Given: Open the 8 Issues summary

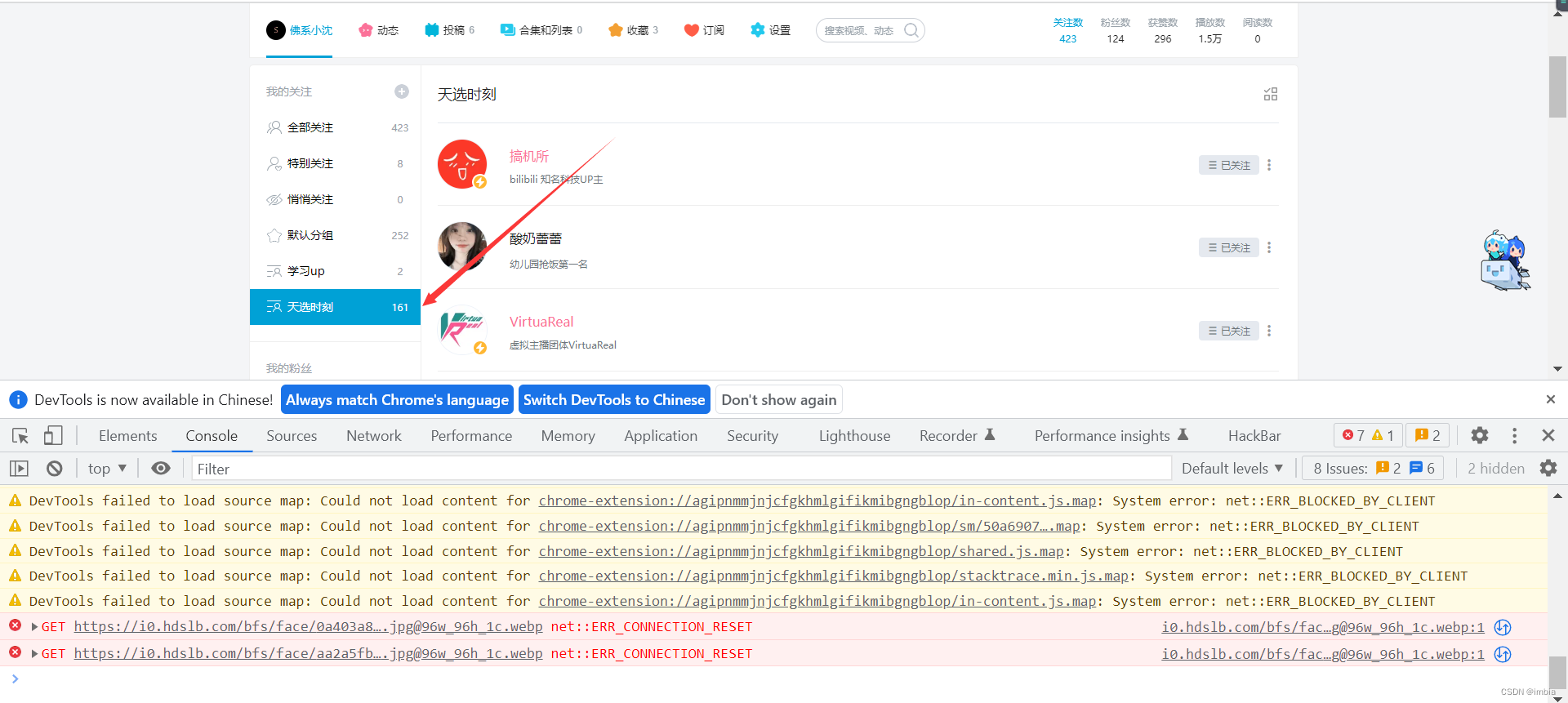Looking at the screenshot, I should coord(1373,469).
